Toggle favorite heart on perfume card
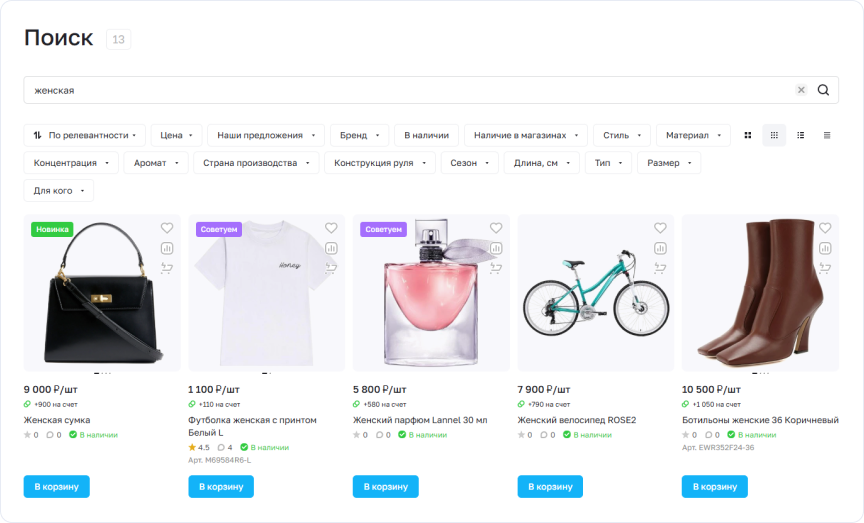Image resolution: width=864 pixels, height=523 pixels. (x=496, y=228)
